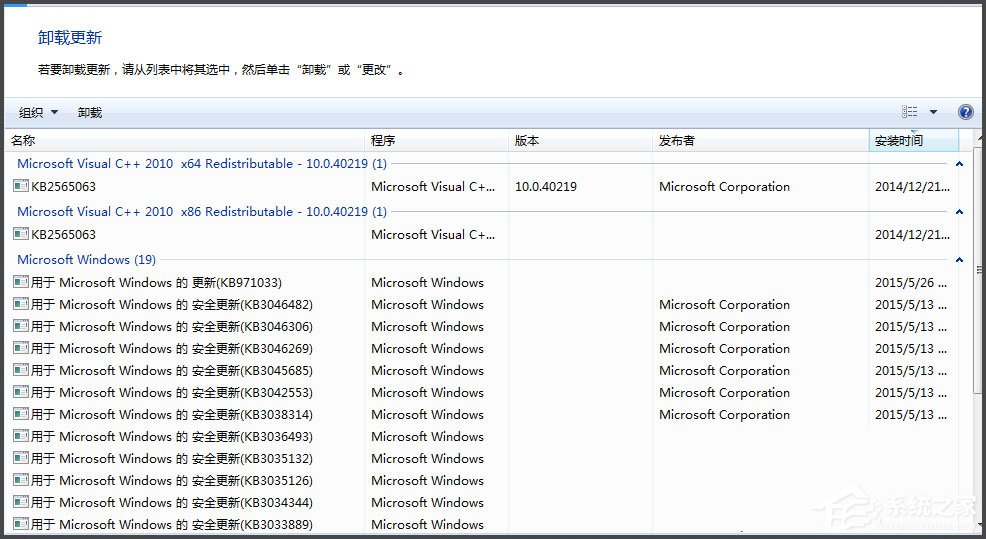The width and height of the screenshot is (986, 539).
Task: Click the KB2565063 icon under x86 Redistributable
Action: tap(21, 234)
